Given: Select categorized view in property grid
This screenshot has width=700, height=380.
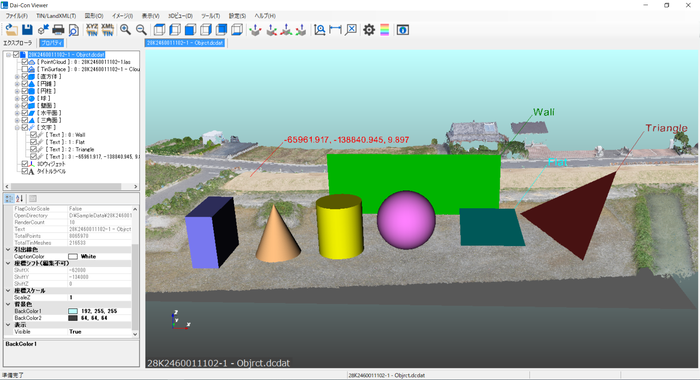Looking at the screenshot, I should [x=9, y=198].
